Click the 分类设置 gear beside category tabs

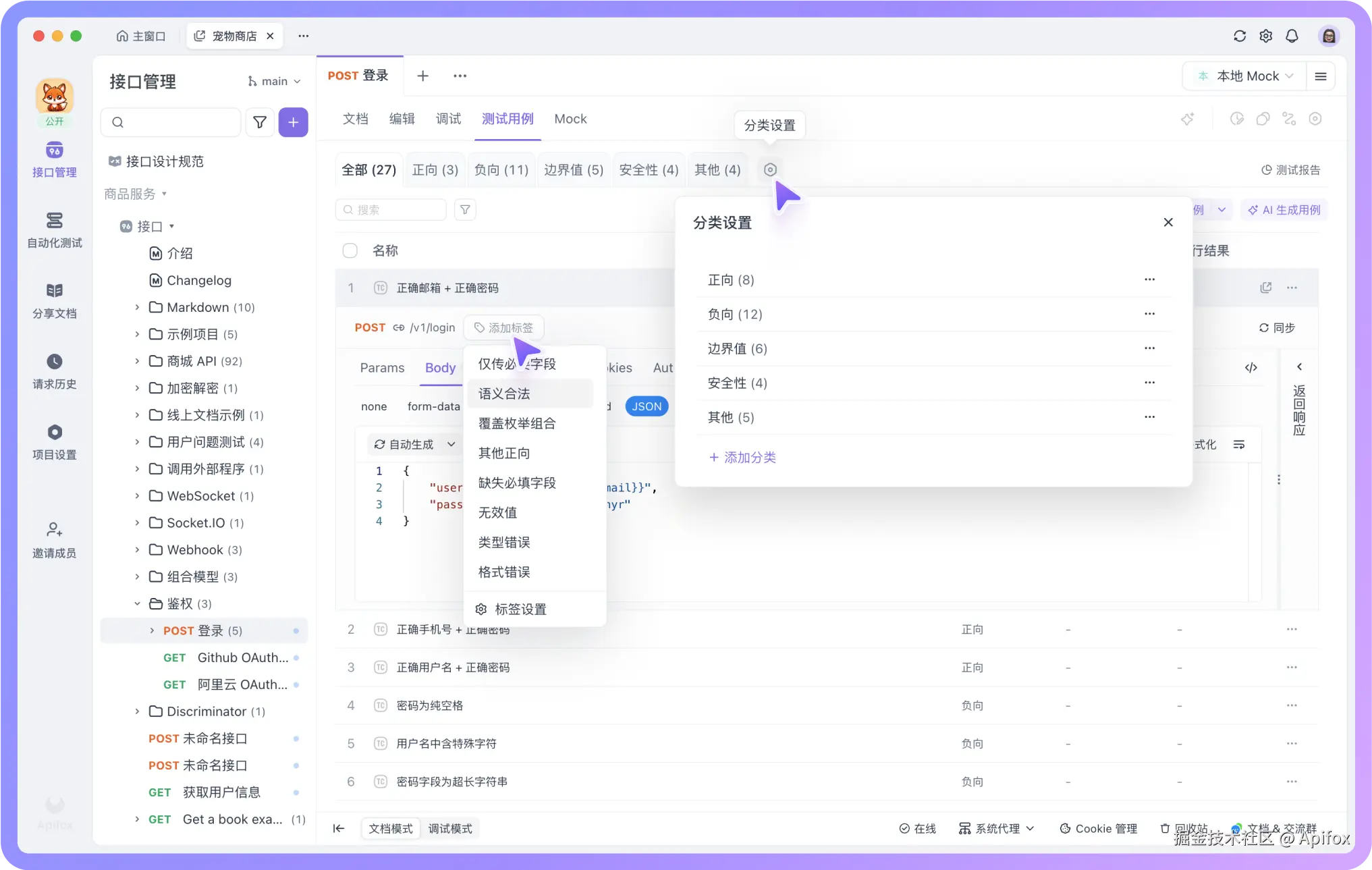769,169
